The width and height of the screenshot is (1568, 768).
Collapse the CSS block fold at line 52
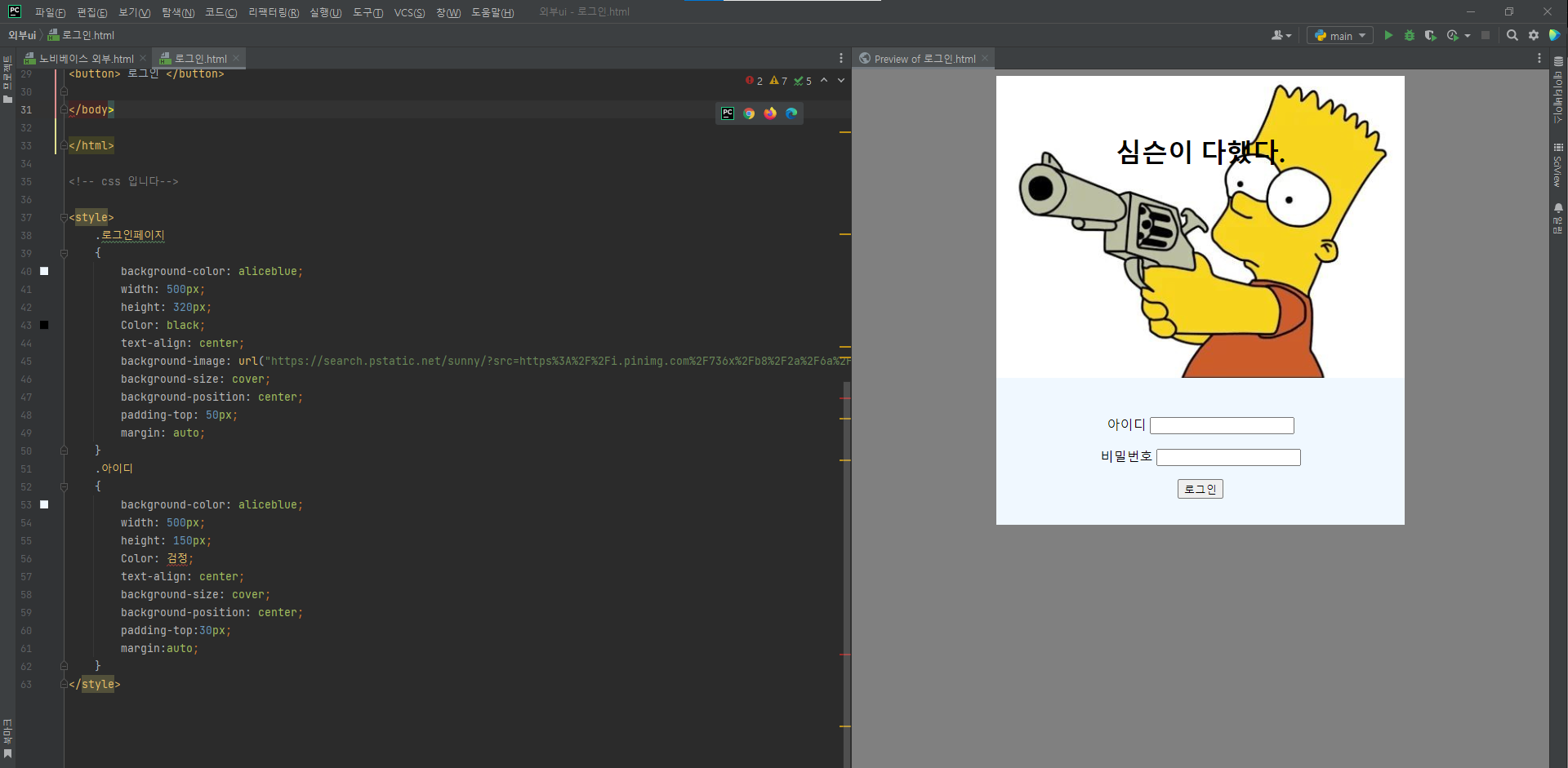tap(64, 487)
